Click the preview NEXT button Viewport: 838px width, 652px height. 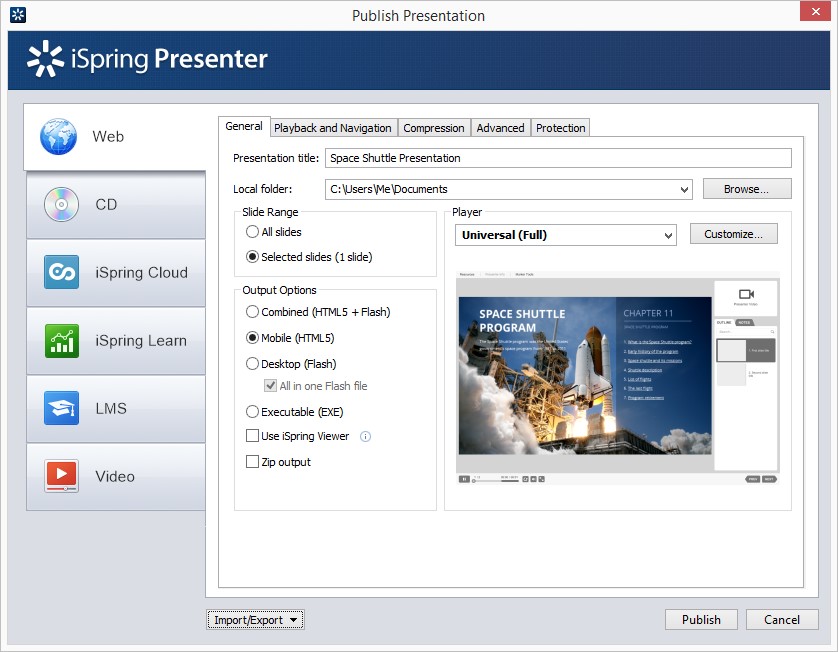769,479
